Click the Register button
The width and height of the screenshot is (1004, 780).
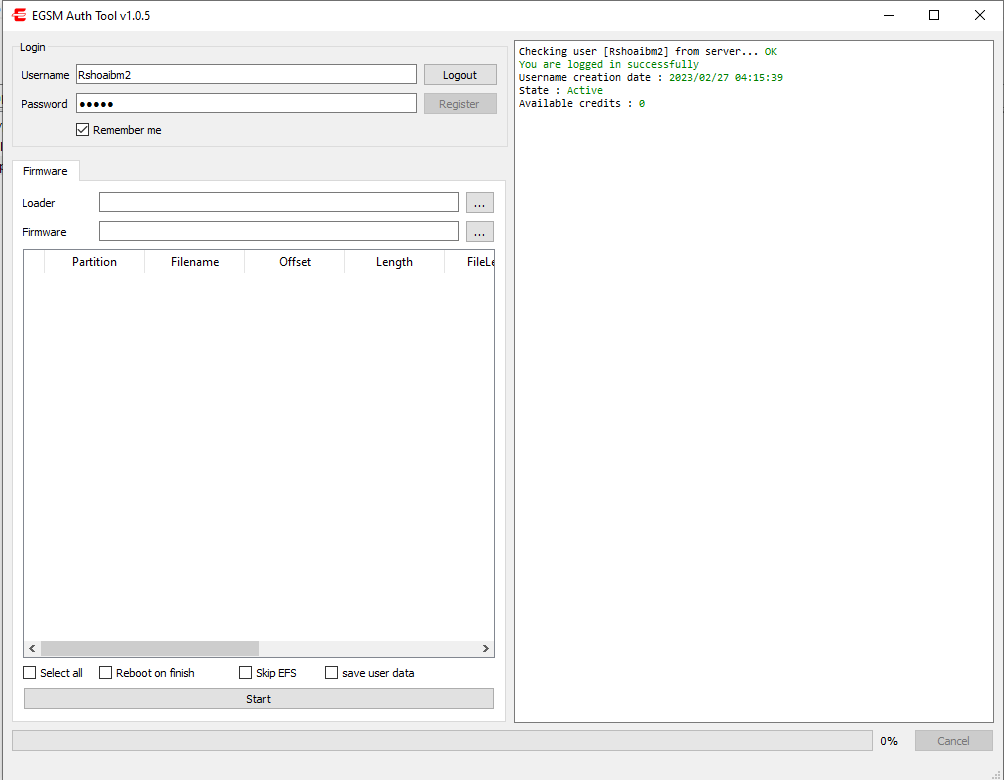[x=459, y=103]
